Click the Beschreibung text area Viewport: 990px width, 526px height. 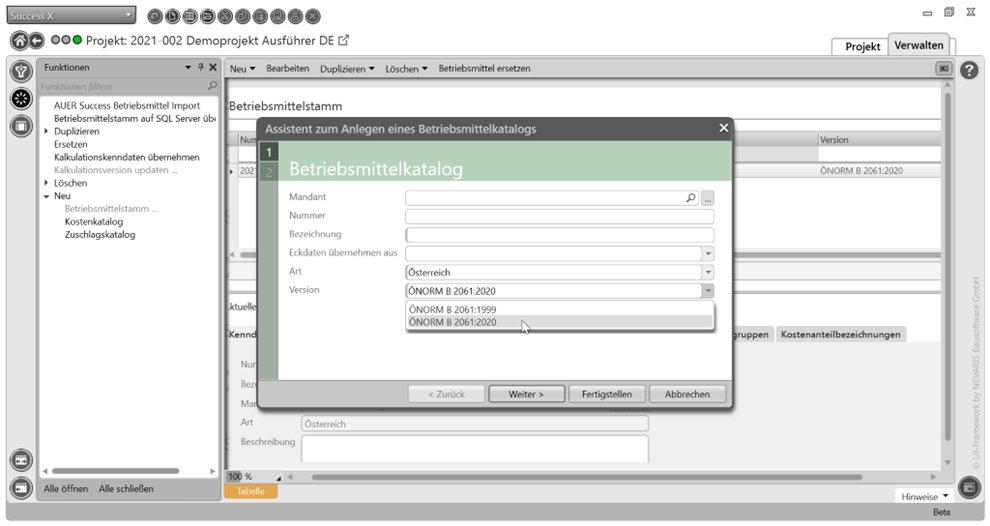pyautogui.click(x=475, y=448)
